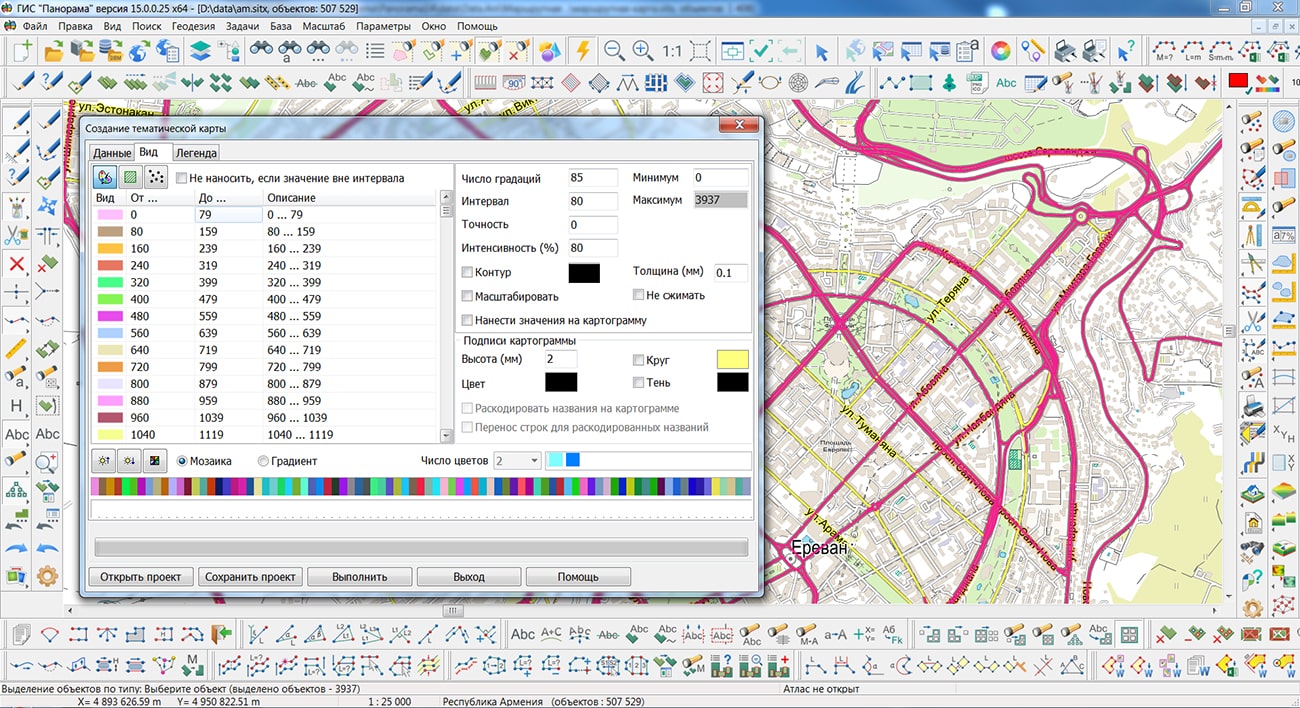Click the lightning bolt icon in top toolbar

tap(582, 50)
